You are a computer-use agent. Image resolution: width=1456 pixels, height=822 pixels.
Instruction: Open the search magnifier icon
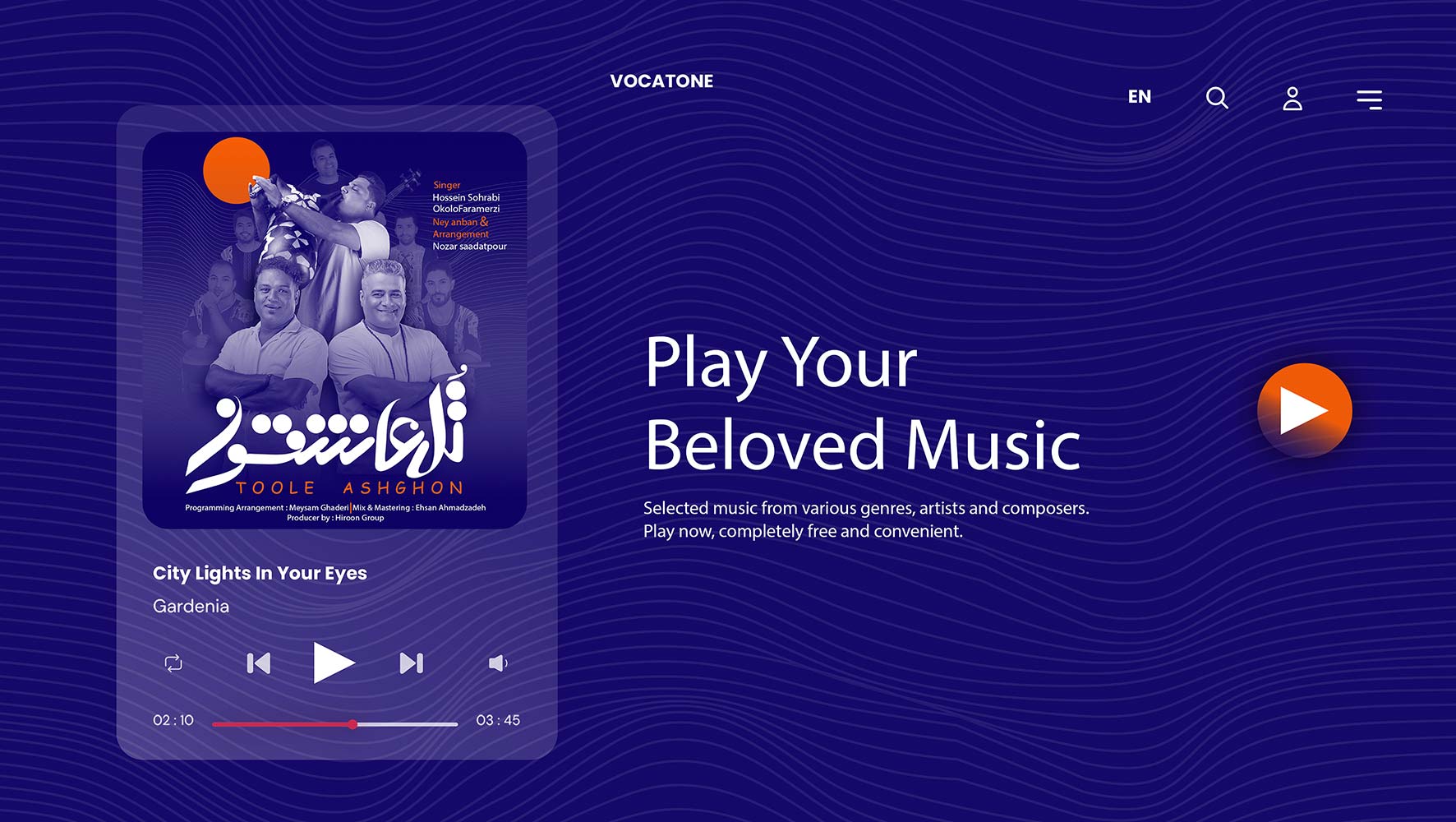1217,99
